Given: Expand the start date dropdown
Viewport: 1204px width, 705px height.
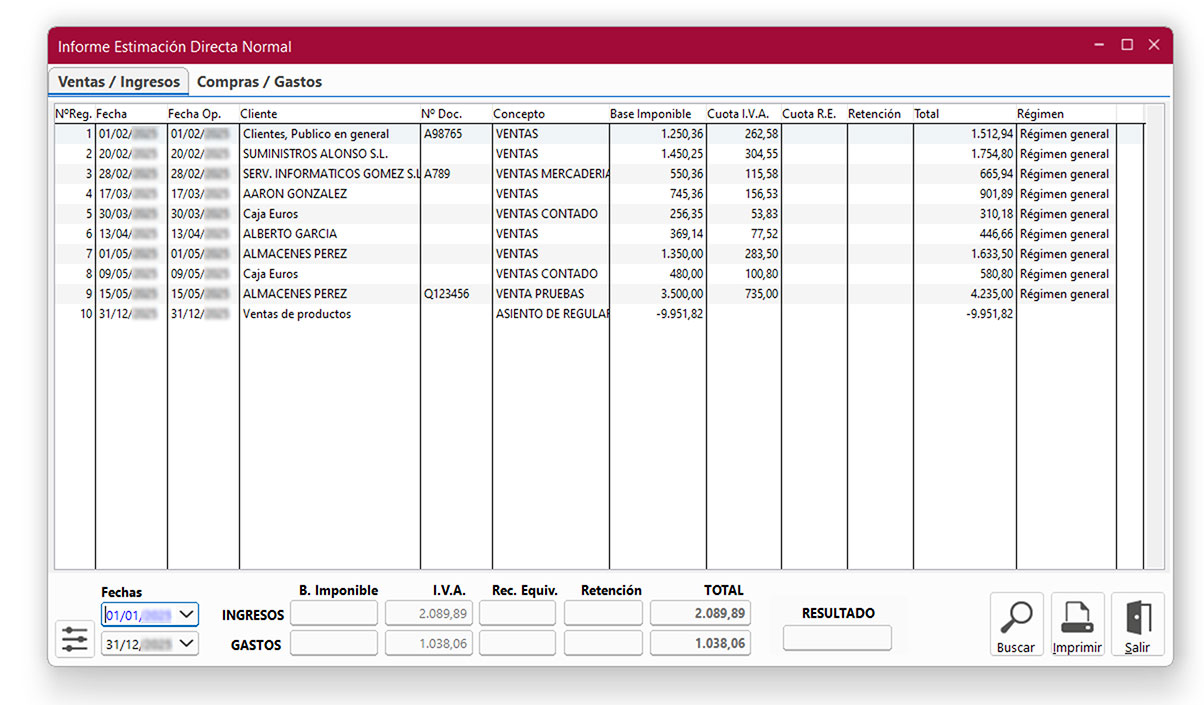Looking at the screenshot, I should [x=187, y=613].
